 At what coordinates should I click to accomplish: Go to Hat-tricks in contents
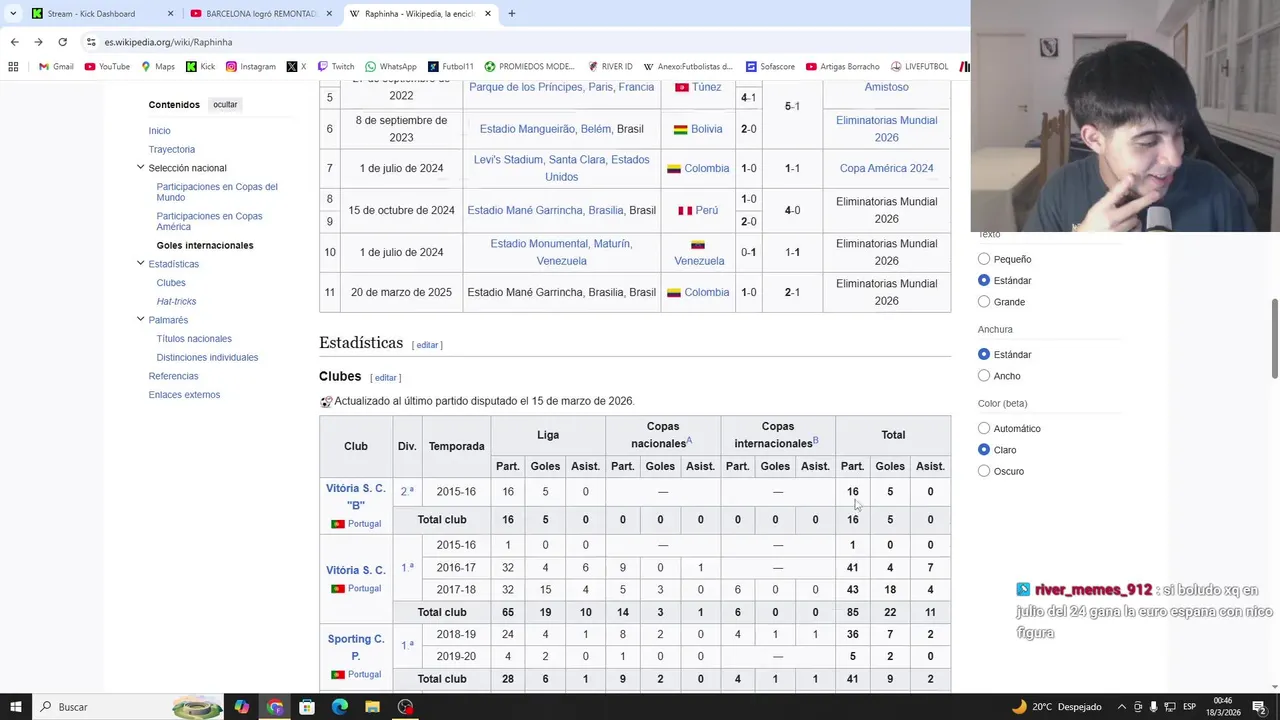point(176,301)
